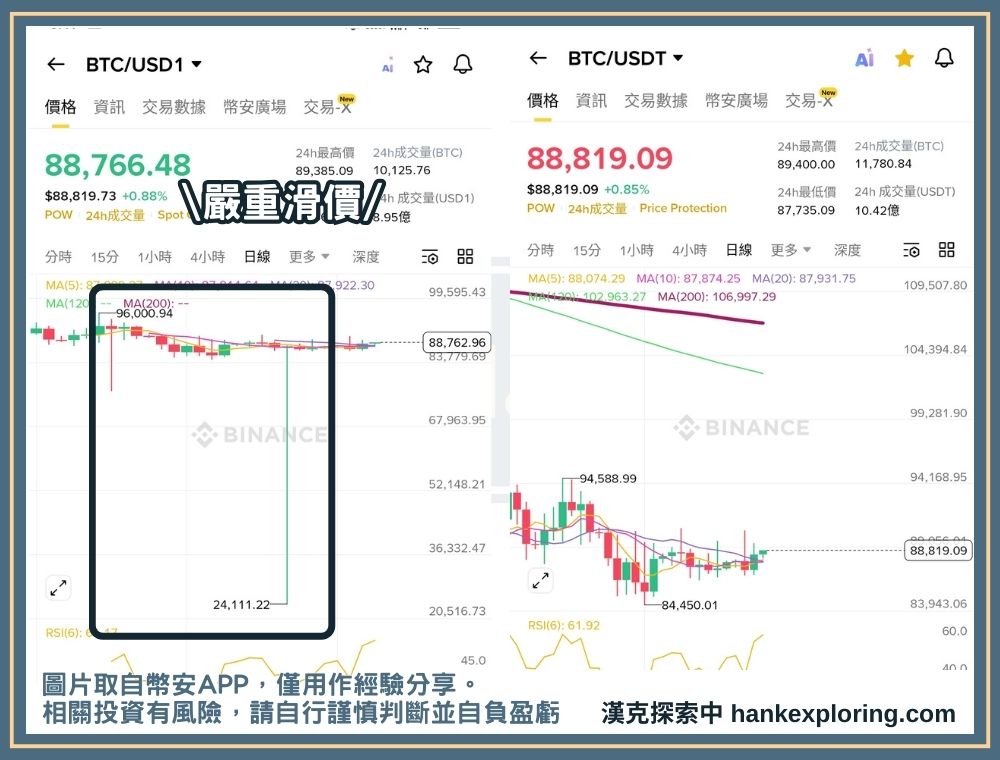
Task: Tap the fullscreen expand icon on the BTC/USDT chart
Action: (541, 580)
